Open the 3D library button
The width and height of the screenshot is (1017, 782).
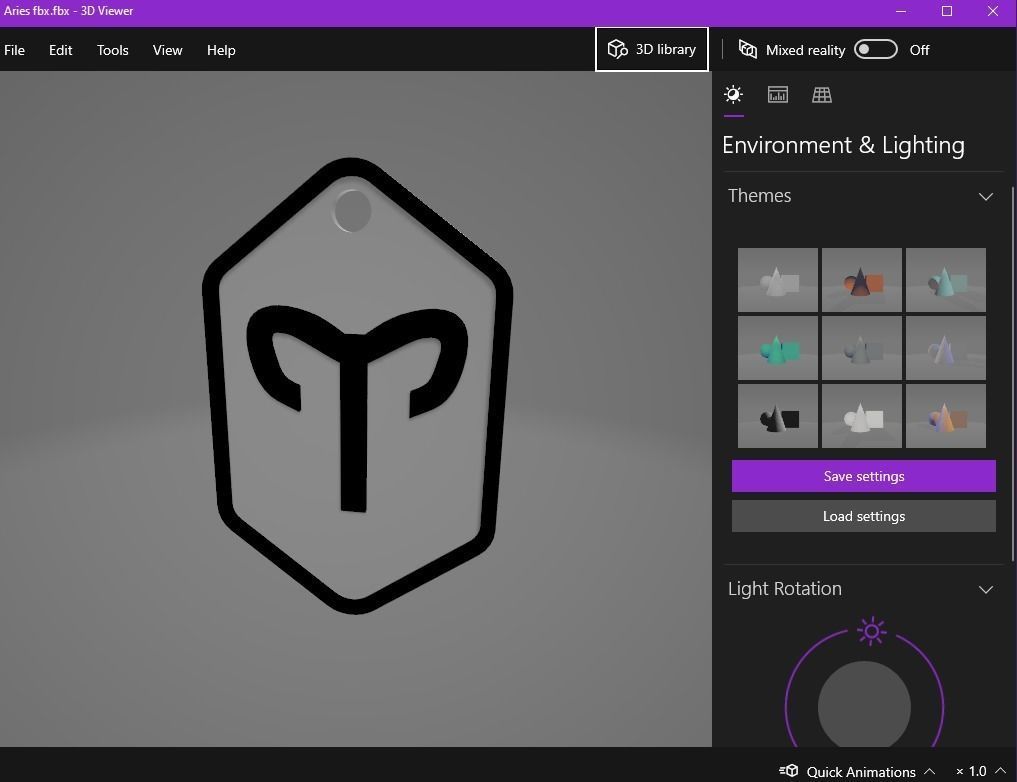pyautogui.click(x=651, y=49)
